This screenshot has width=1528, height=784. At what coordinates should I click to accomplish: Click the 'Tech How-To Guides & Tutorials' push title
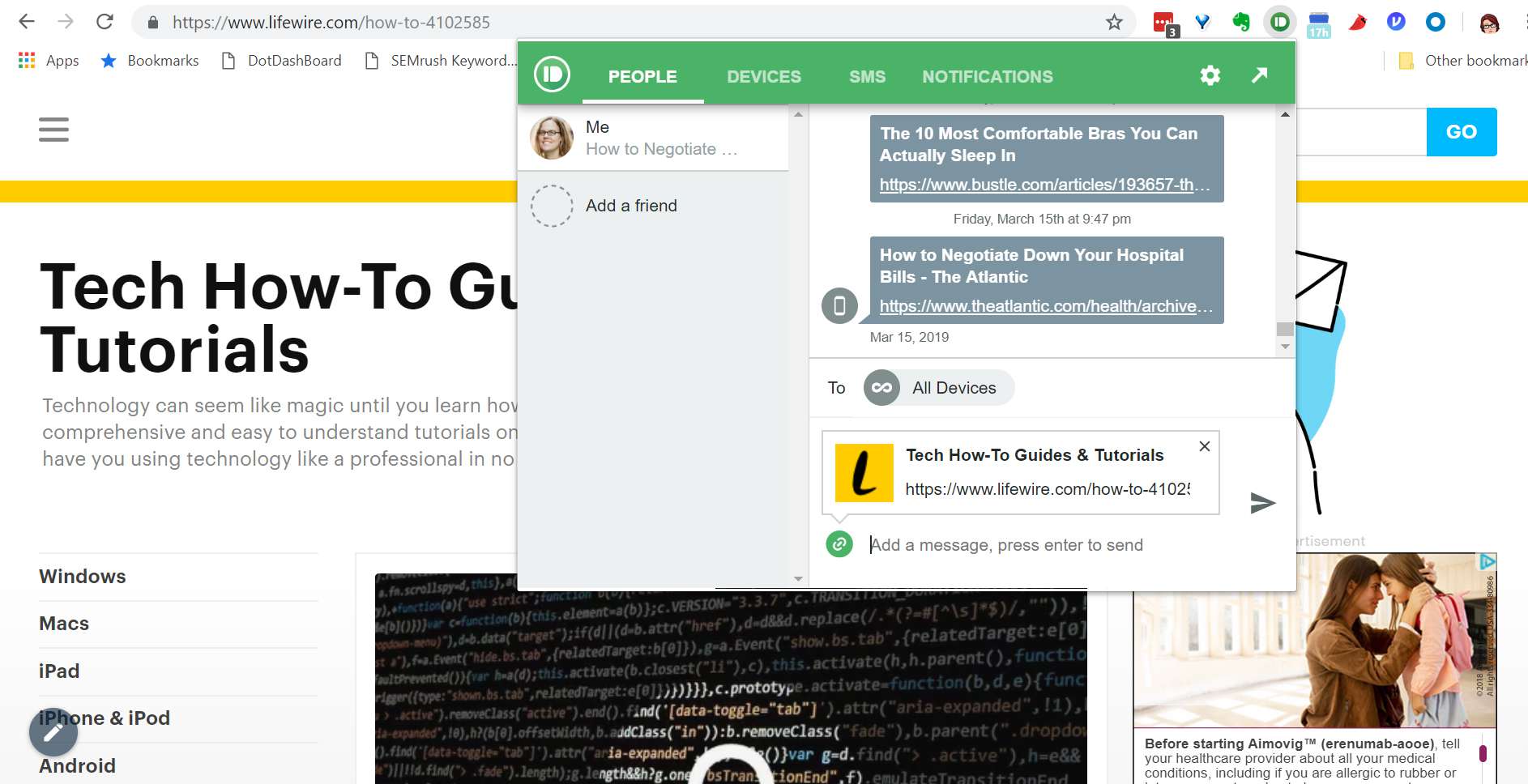[1035, 455]
